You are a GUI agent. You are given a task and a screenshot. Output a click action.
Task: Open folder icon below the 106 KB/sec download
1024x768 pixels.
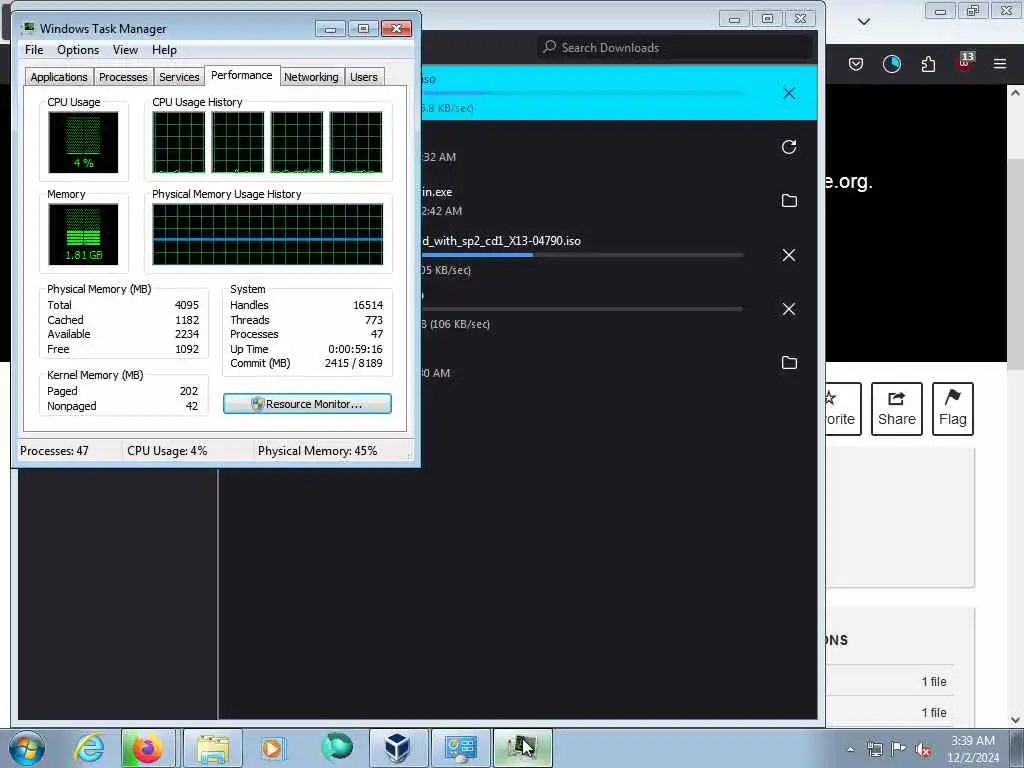789,362
